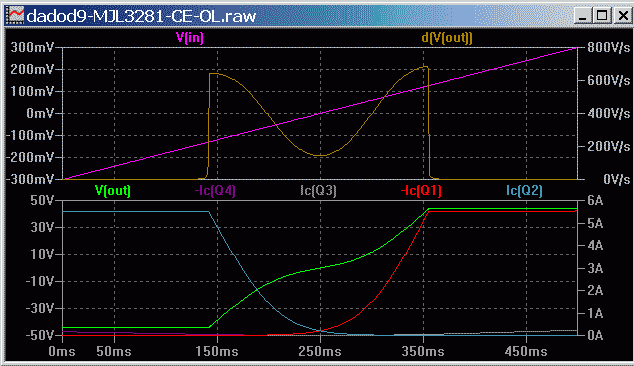Click the 350ms time axis label
Image resolution: width=634 pixels, height=366 pixels.
coord(423,351)
